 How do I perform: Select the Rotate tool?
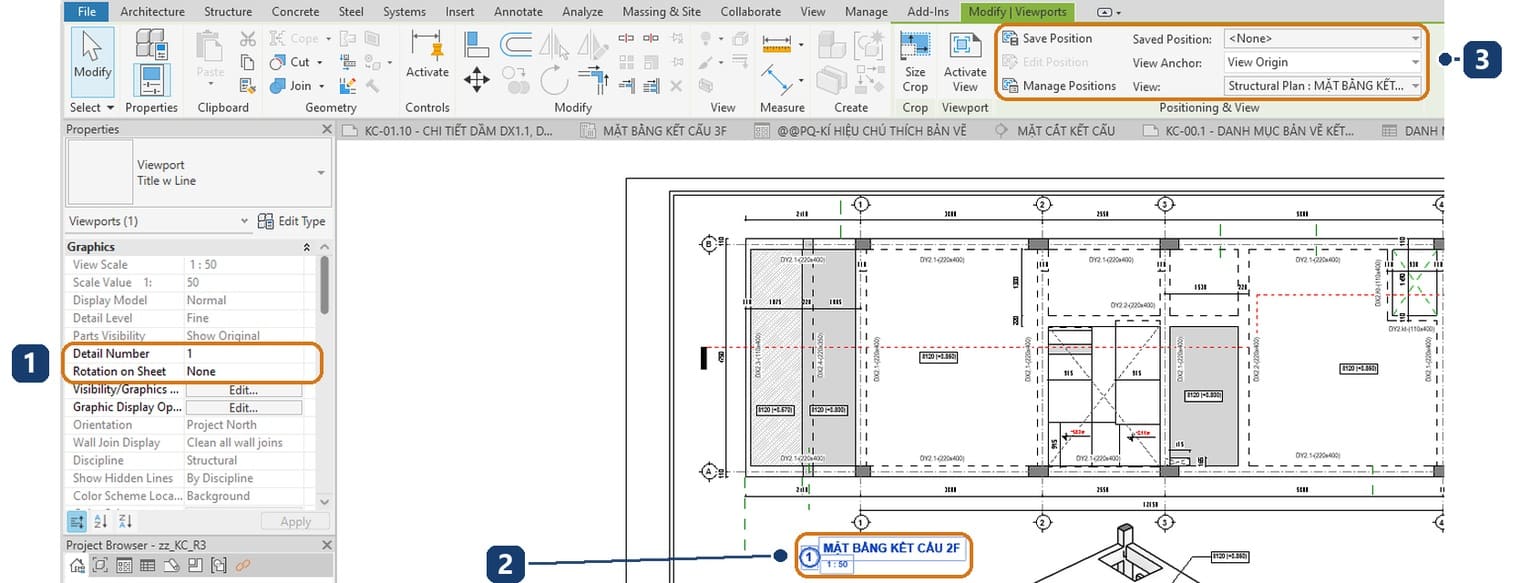[x=554, y=80]
